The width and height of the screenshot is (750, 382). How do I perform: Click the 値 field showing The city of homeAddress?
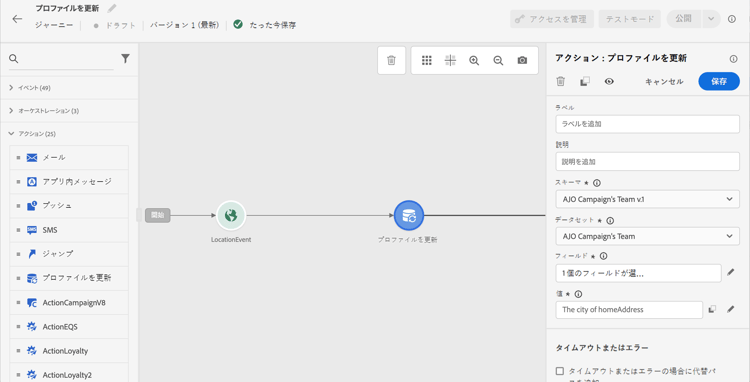(629, 310)
